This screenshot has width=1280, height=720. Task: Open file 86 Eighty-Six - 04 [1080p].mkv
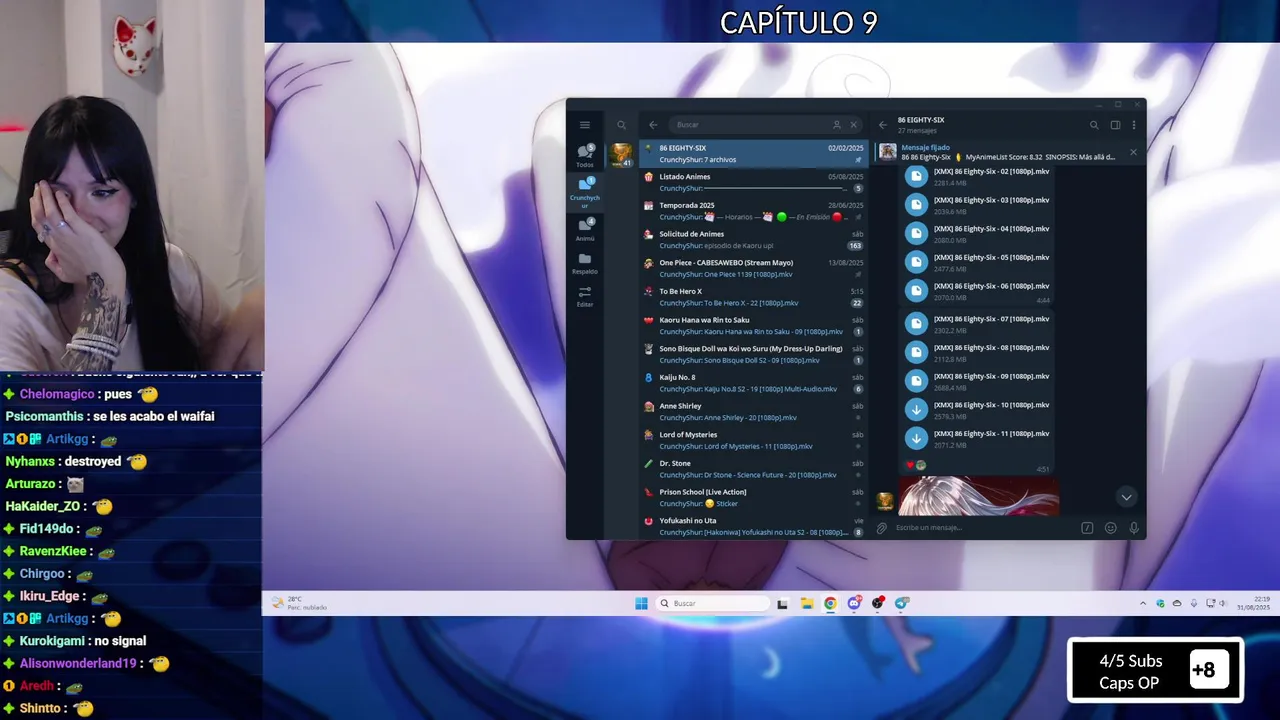tap(978, 234)
